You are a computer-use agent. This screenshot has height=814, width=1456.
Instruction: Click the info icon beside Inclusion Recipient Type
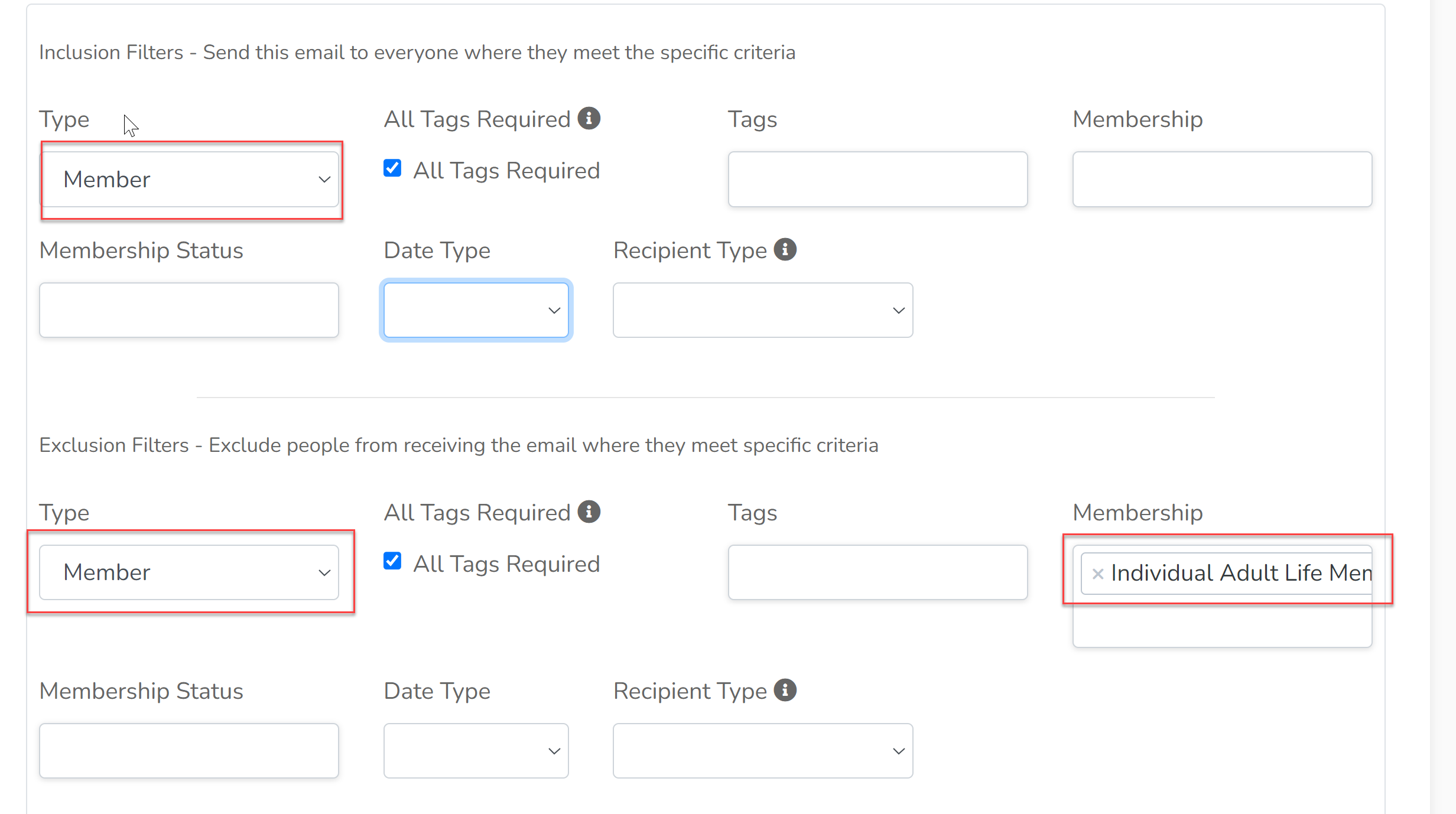[x=785, y=249]
